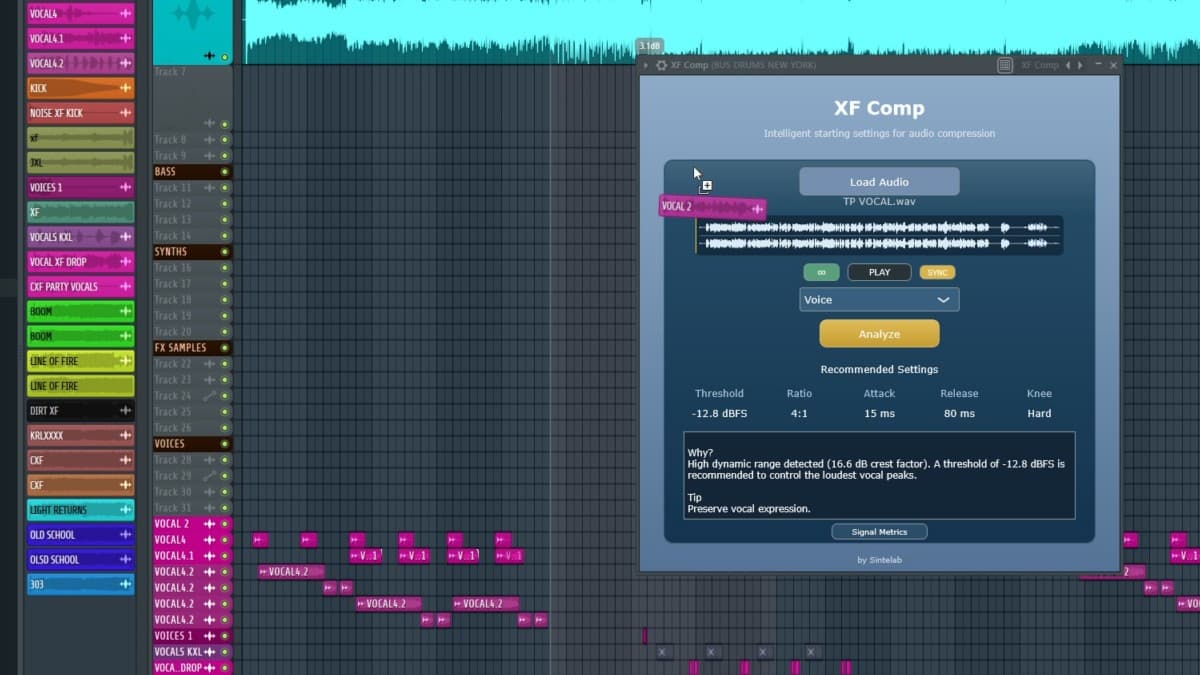Click the BASS group track name
The height and width of the screenshot is (675, 1200).
165,172
